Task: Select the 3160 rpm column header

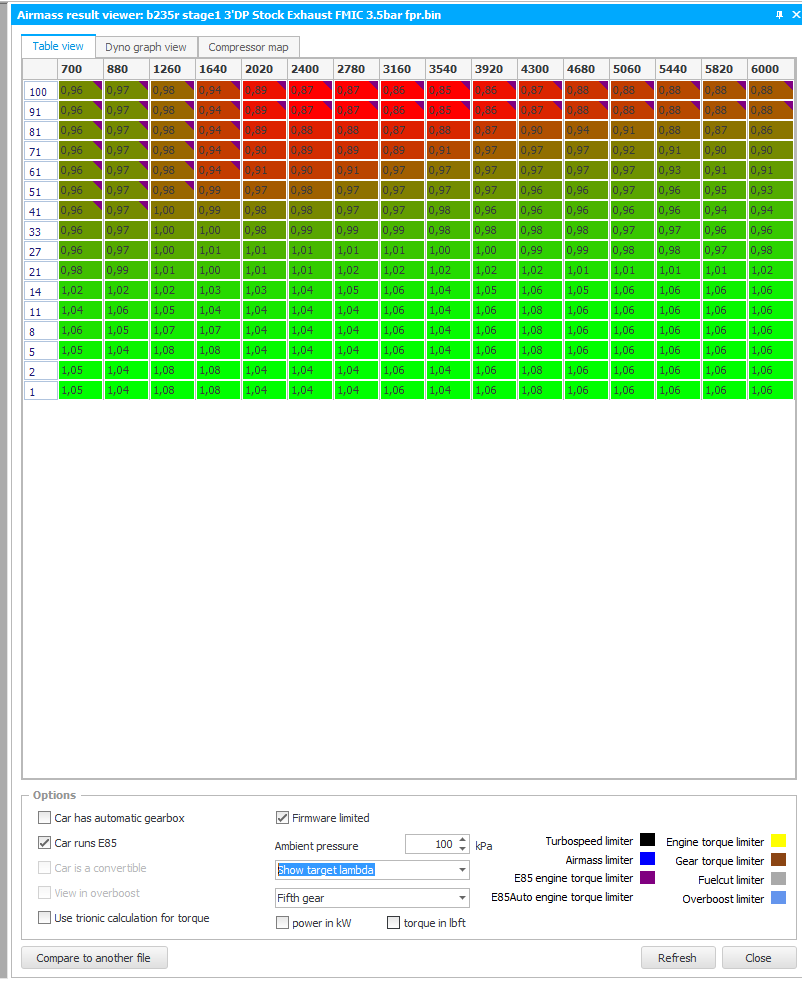Action: tap(402, 69)
